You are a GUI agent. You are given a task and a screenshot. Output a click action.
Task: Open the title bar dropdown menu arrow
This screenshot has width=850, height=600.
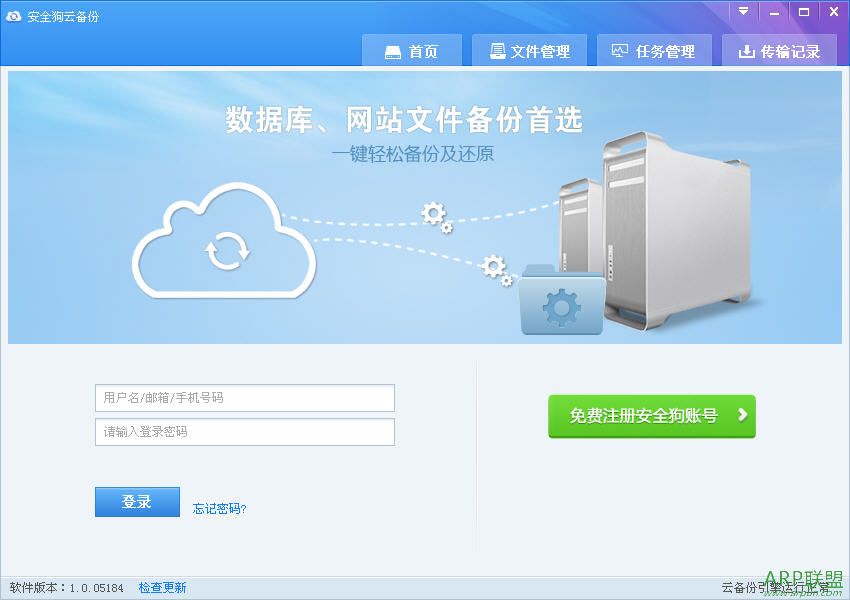743,11
